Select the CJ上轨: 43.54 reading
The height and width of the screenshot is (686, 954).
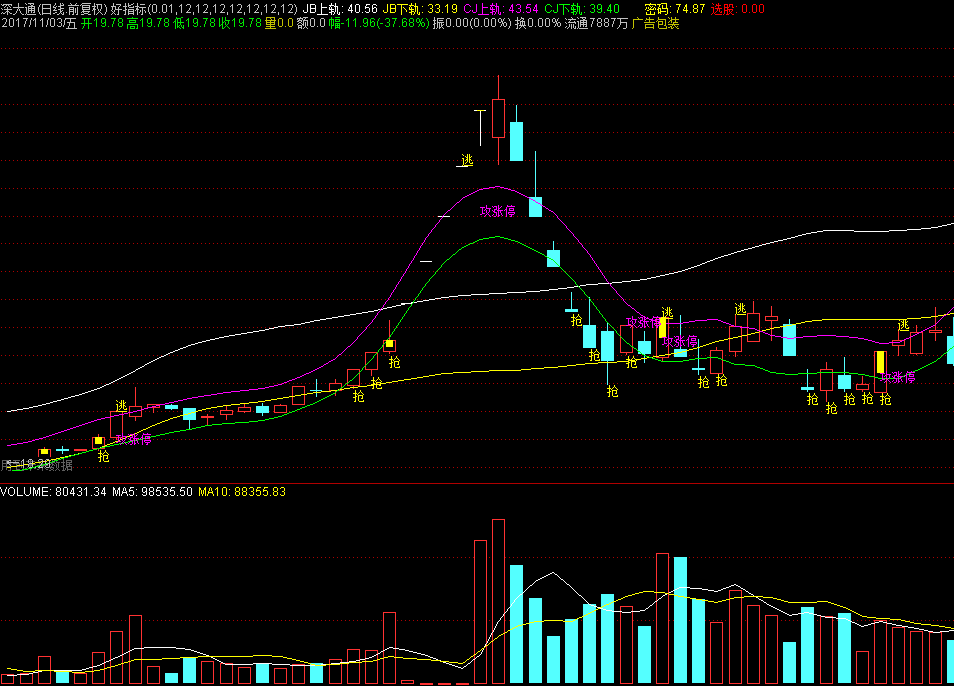click(x=501, y=9)
